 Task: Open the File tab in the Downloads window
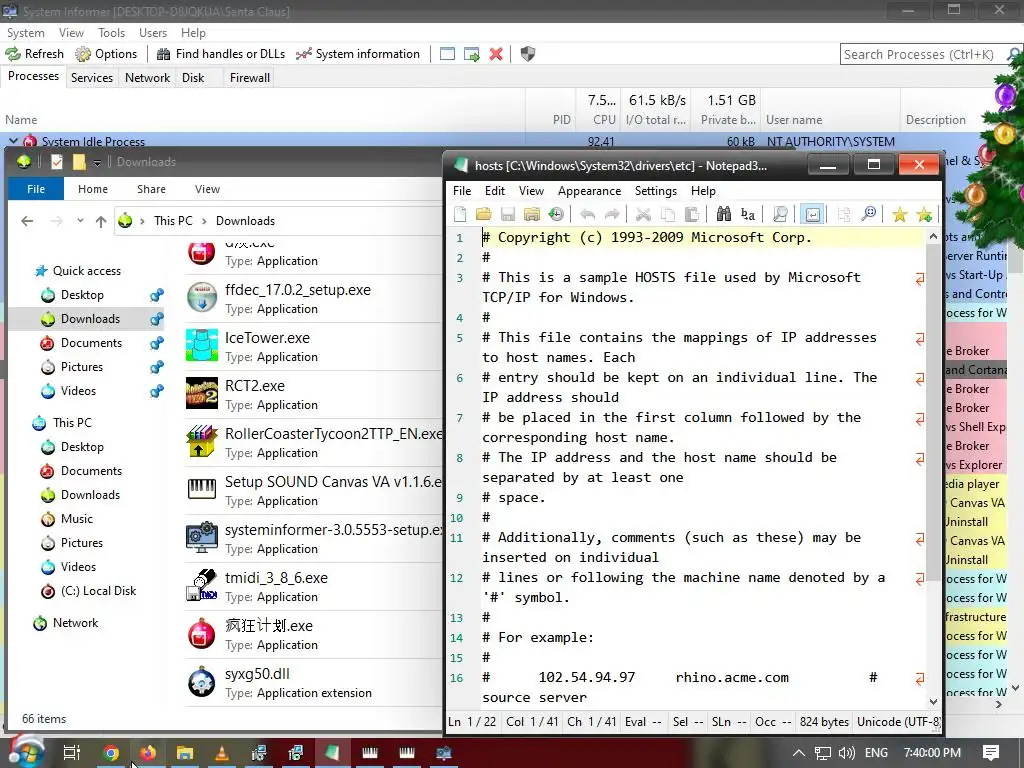[x=36, y=189]
